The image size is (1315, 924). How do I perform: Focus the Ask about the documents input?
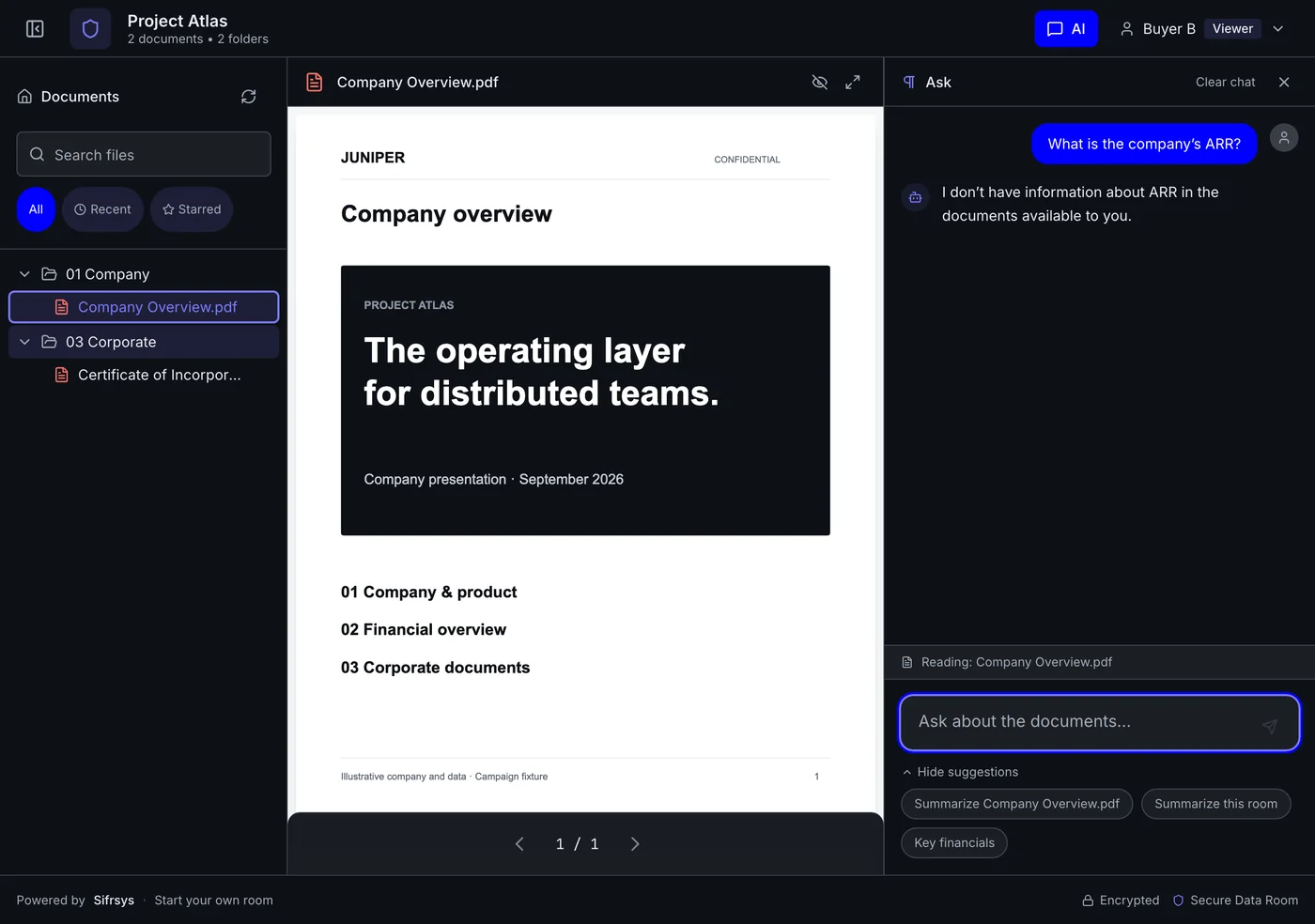point(1100,723)
